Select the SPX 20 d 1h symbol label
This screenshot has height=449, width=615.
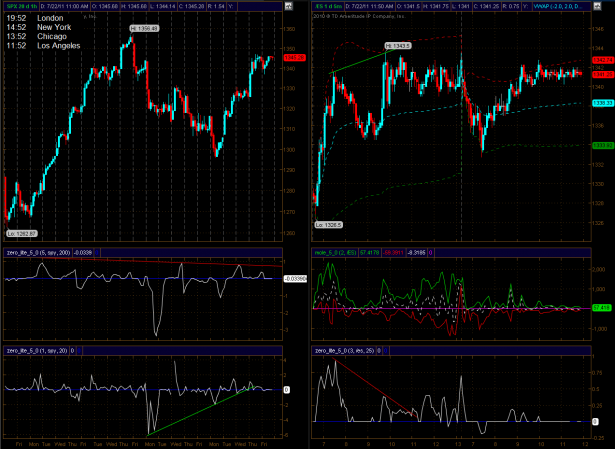coord(22,6)
